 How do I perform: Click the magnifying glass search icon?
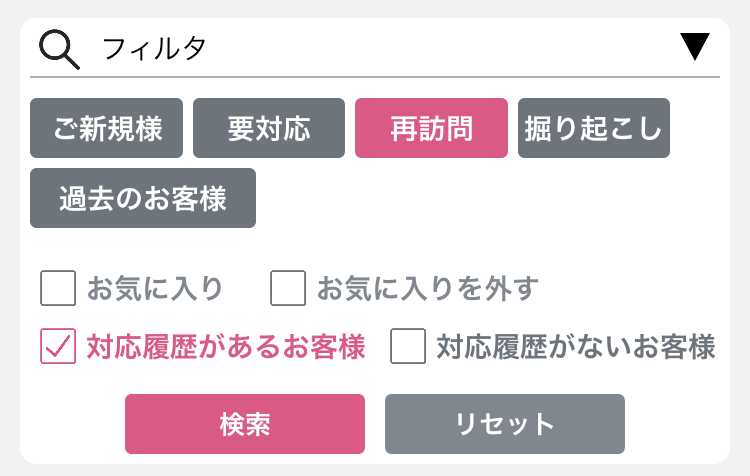(59, 49)
